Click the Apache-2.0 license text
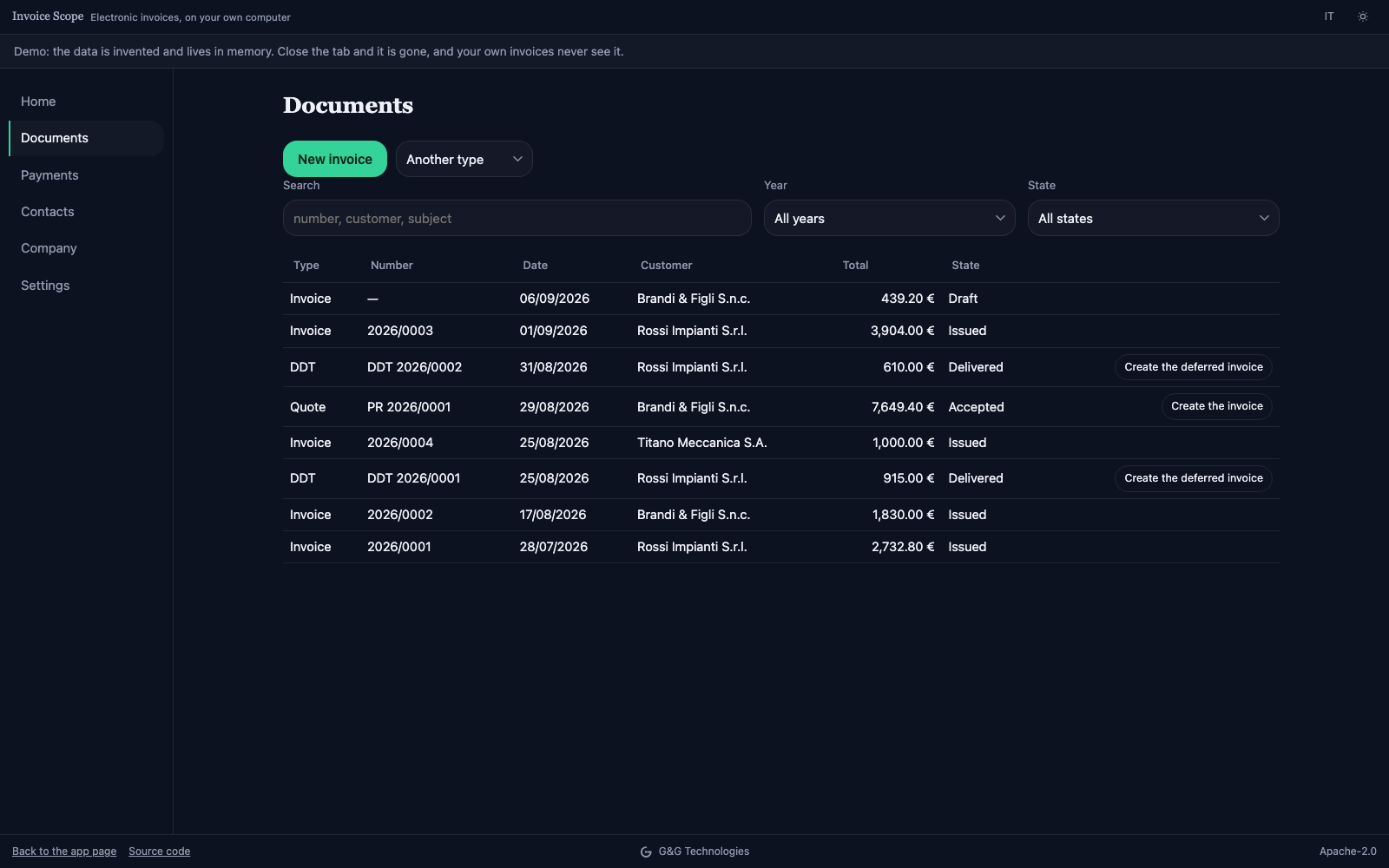 pyautogui.click(x=1348, y=852)
